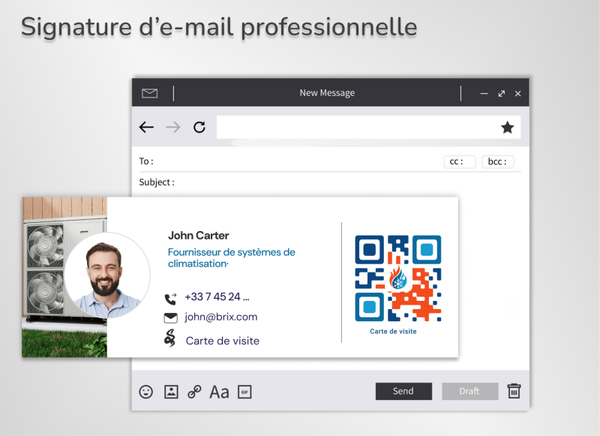Save message as Draft

click(x=470, y=391)
